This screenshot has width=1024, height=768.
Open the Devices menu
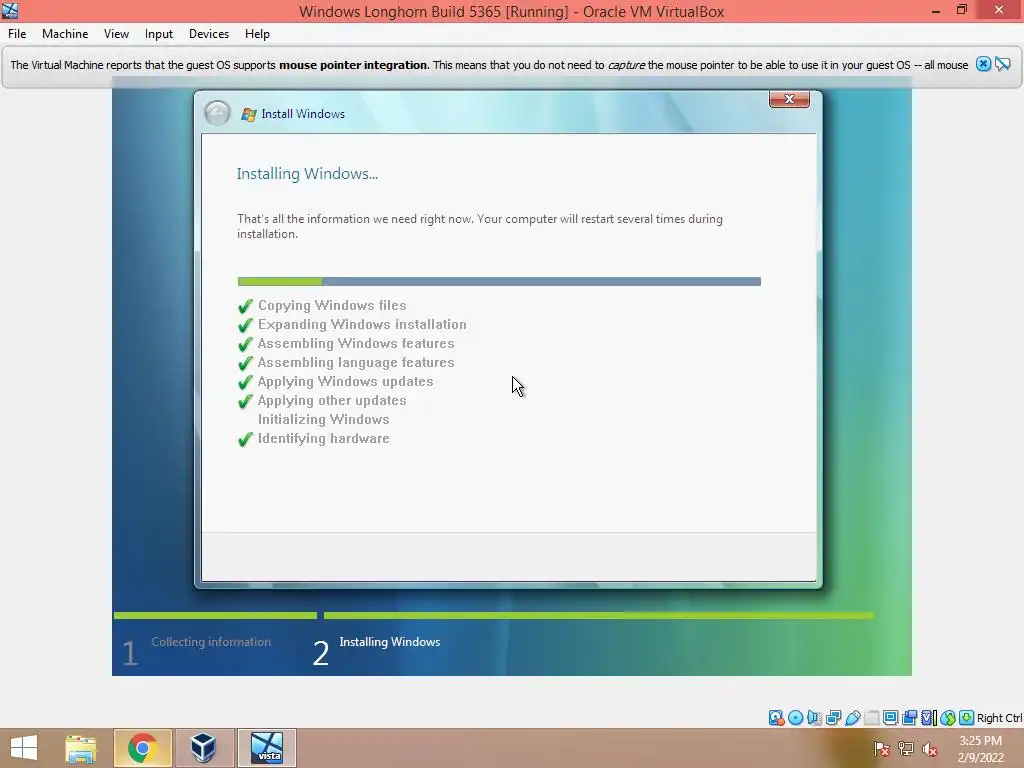[208, 34]
